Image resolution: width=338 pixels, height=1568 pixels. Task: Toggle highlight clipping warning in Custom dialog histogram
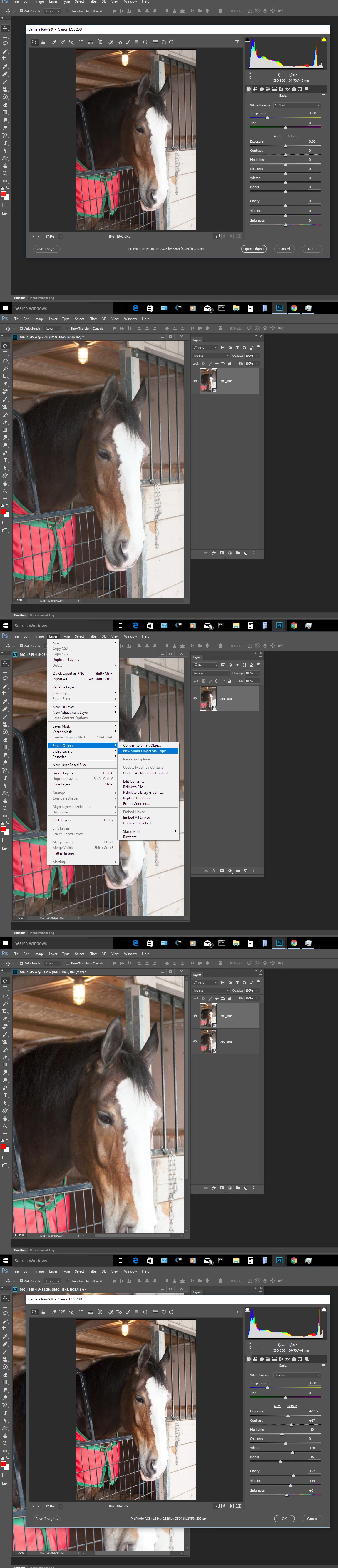tap(323, 1309)
